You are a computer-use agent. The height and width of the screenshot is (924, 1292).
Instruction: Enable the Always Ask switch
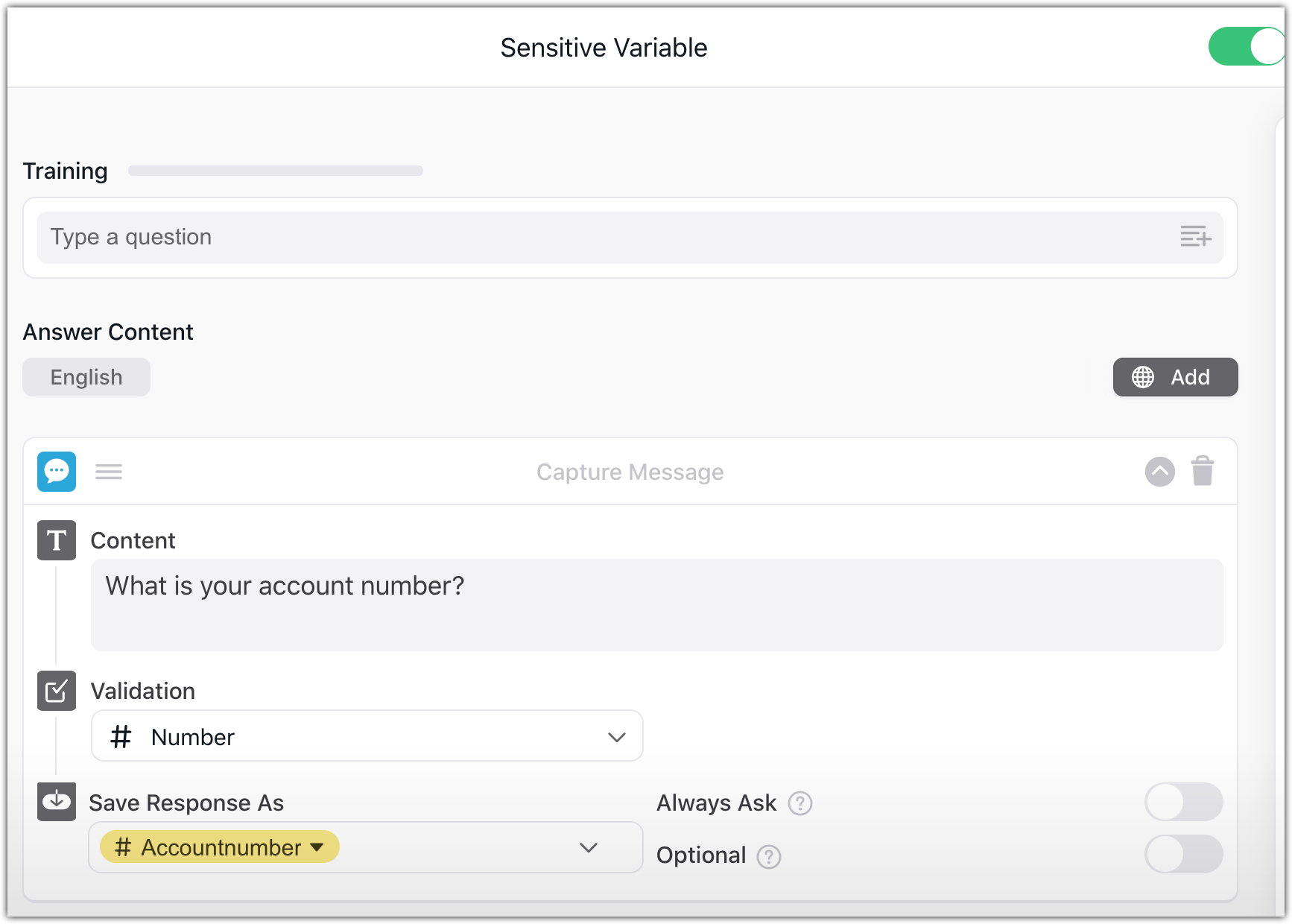pyautogui.click(x=1183, y=803)
